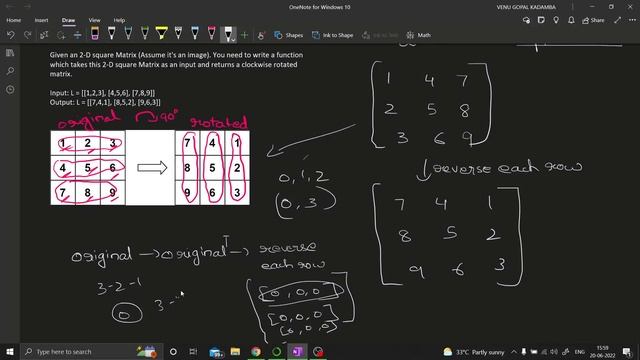Activate the Lasso Select tool
Screen dimensions: 640x360
[x=61, y=35]
